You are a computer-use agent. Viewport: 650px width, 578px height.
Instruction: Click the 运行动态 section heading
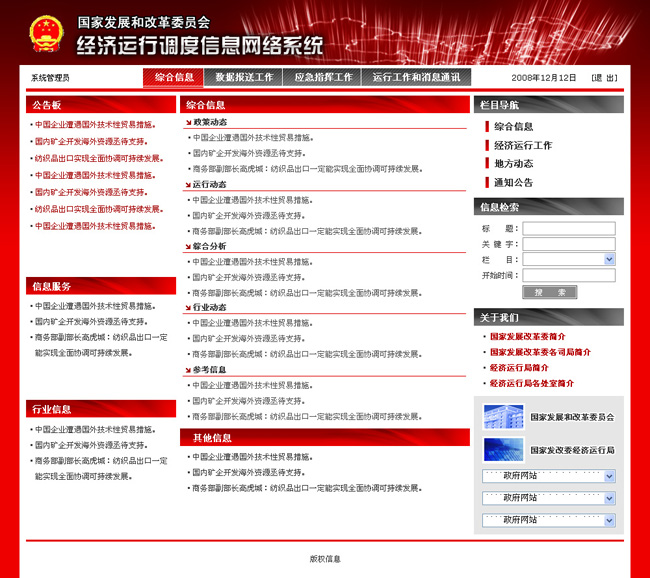pyautogui.click(x=210, y=185)
